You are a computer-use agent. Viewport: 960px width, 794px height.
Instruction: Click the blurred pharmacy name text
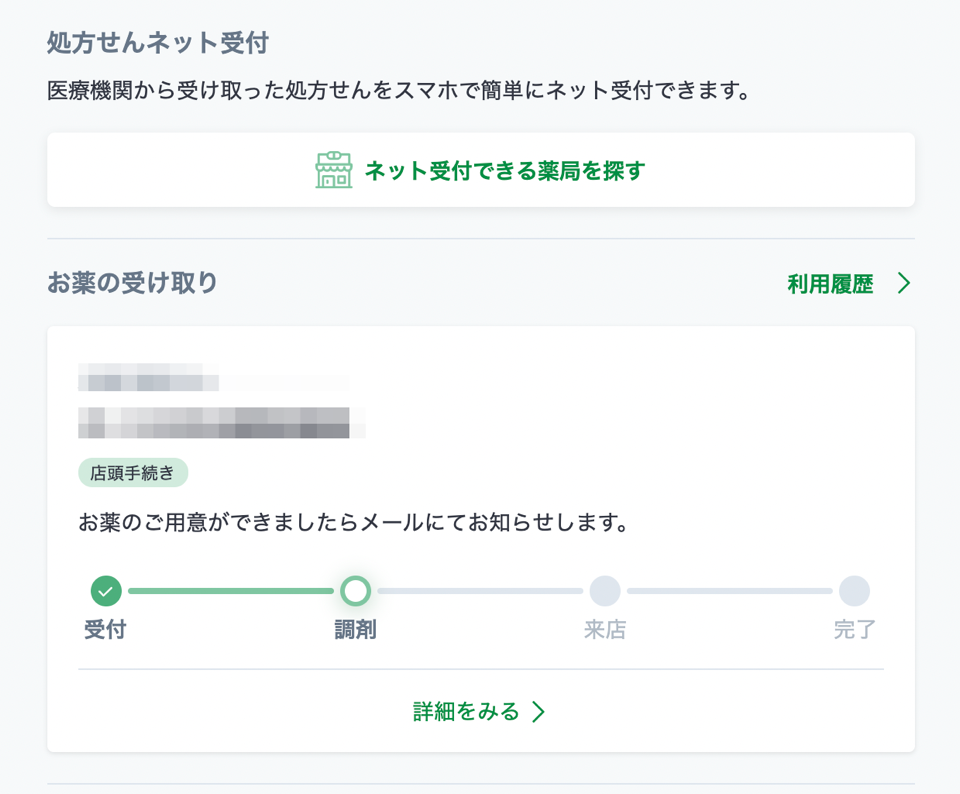click(x=150, y=381)
